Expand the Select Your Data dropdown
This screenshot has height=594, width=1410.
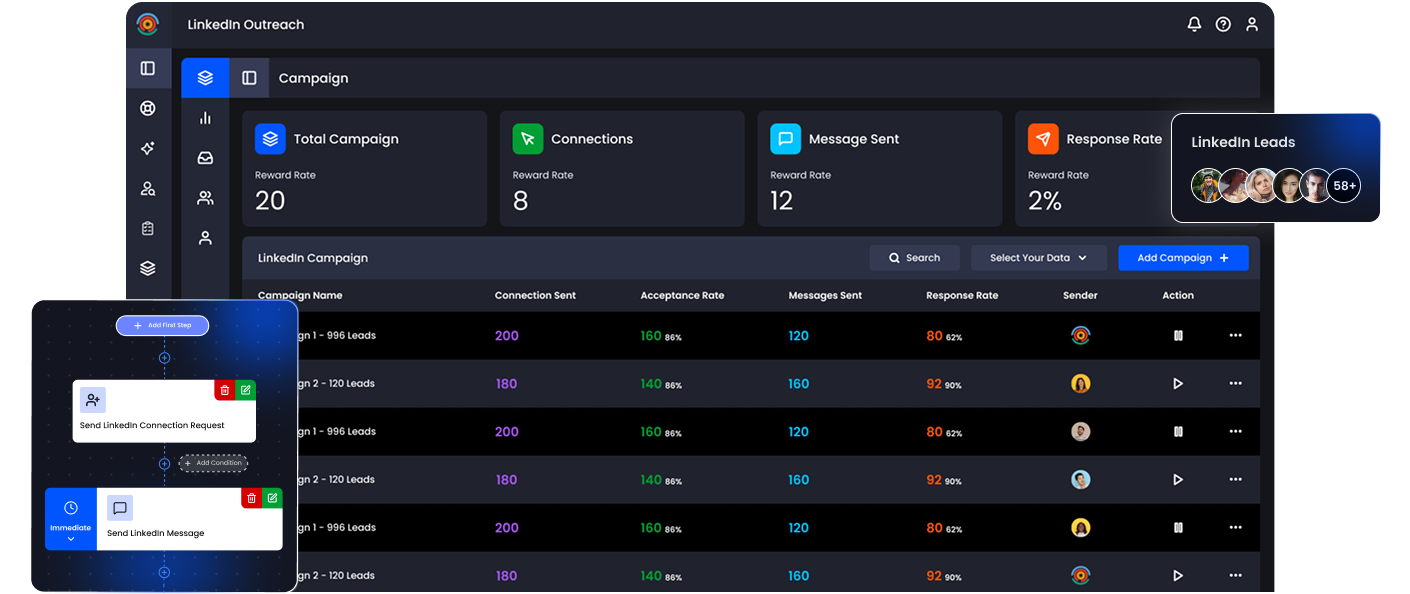(x=1039, y=258)
